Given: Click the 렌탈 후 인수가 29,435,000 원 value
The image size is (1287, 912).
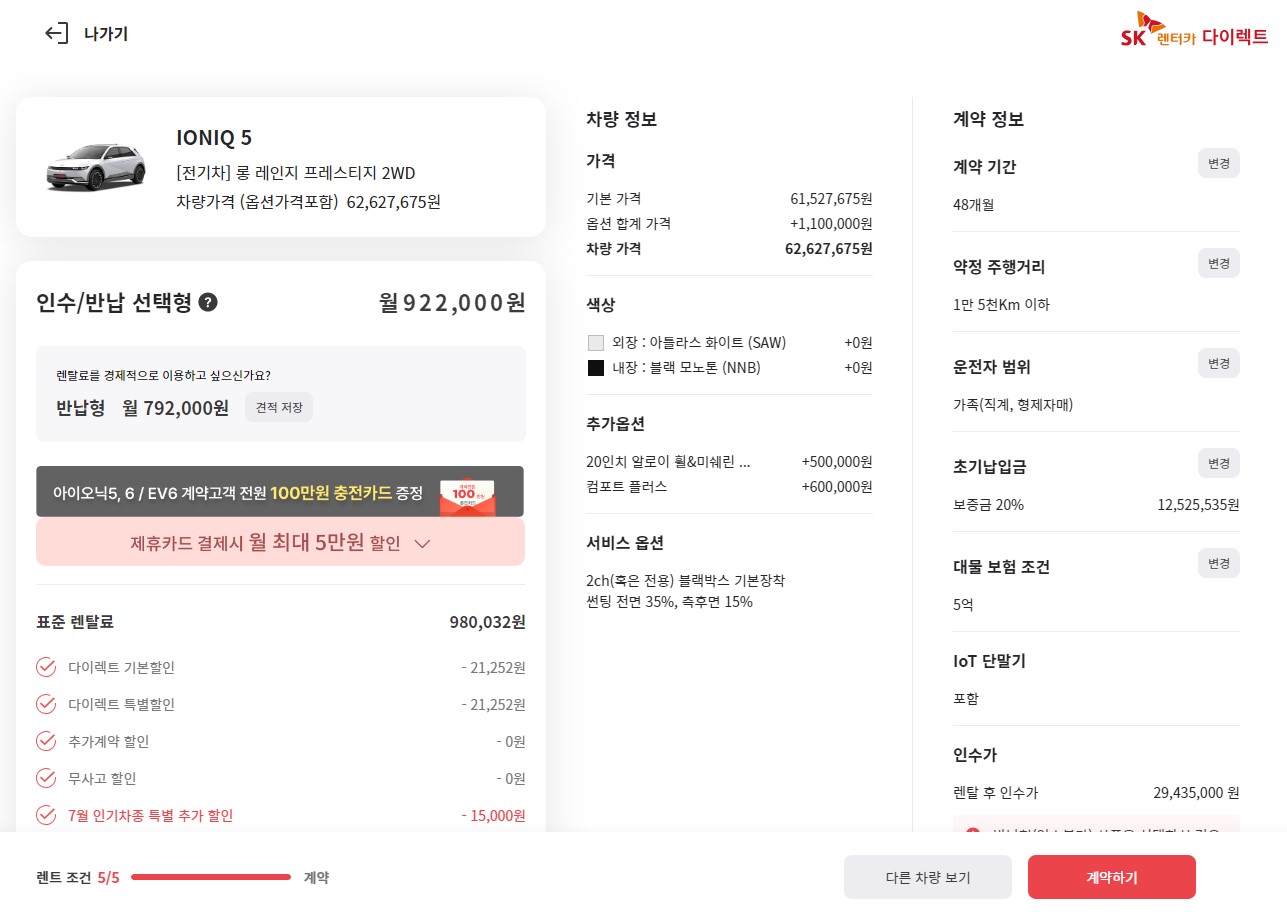Looking at the screenshot, I should (1196, 792).
